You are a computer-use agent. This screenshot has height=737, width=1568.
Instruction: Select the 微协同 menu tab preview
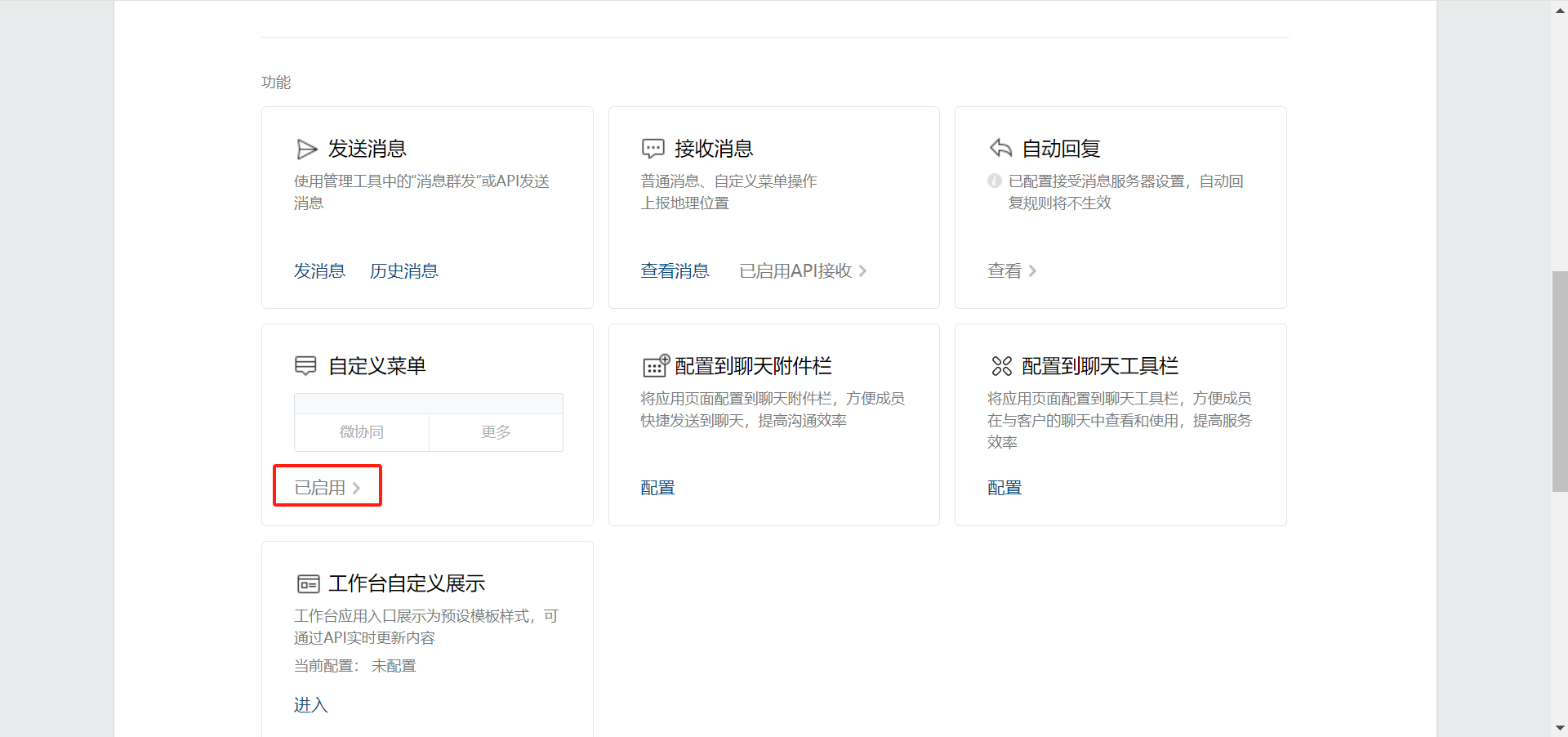point(361,432)
